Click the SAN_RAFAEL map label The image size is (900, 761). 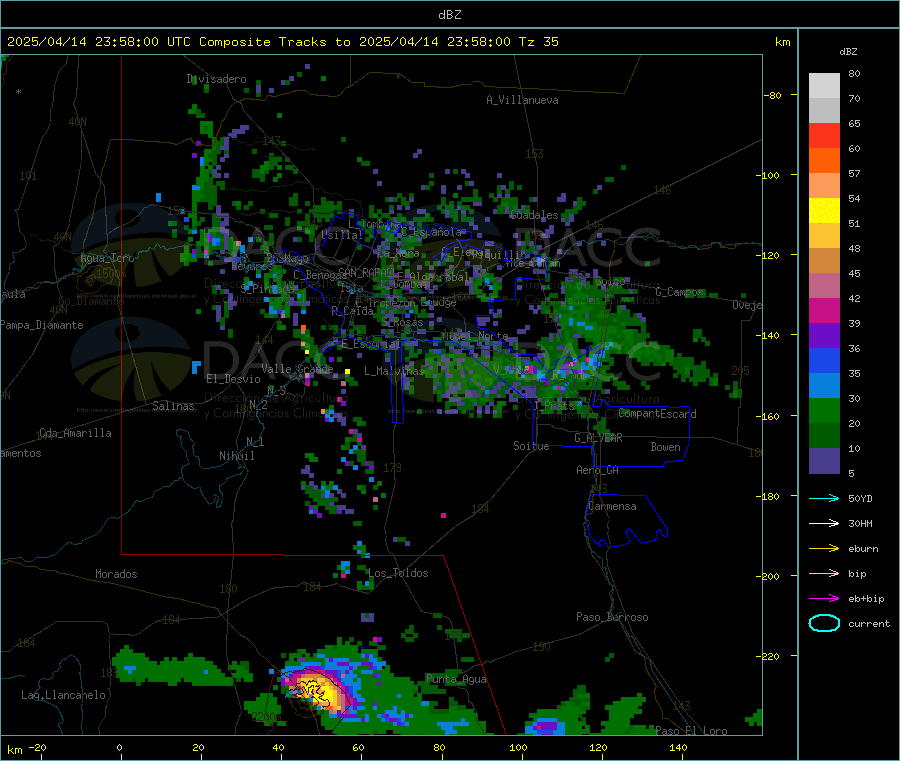coord(366,272)
